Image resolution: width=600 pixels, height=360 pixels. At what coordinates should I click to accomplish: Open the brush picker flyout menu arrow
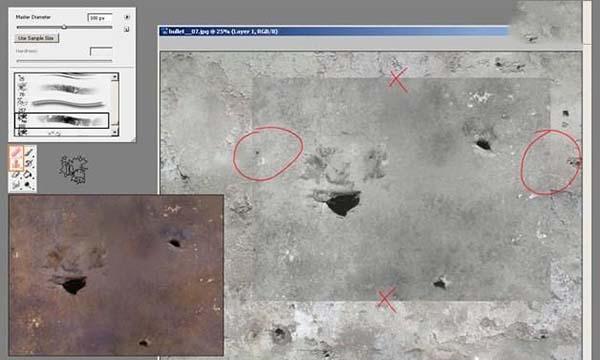[x=127, y=17]
